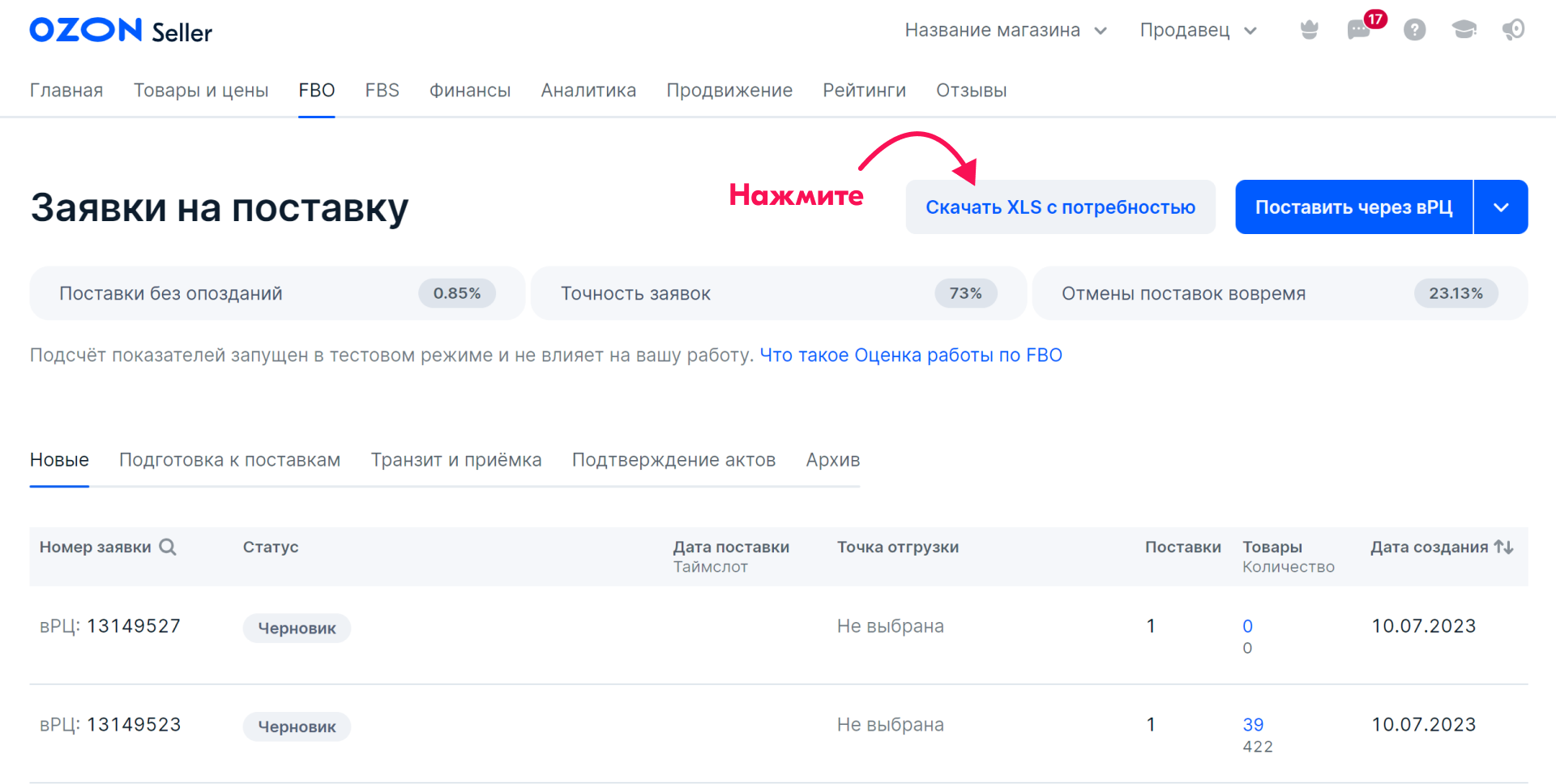The width and height of the screenshot is (1556, 784).
Task: Open Отзывы menu
Action: [x=972, y=90]
